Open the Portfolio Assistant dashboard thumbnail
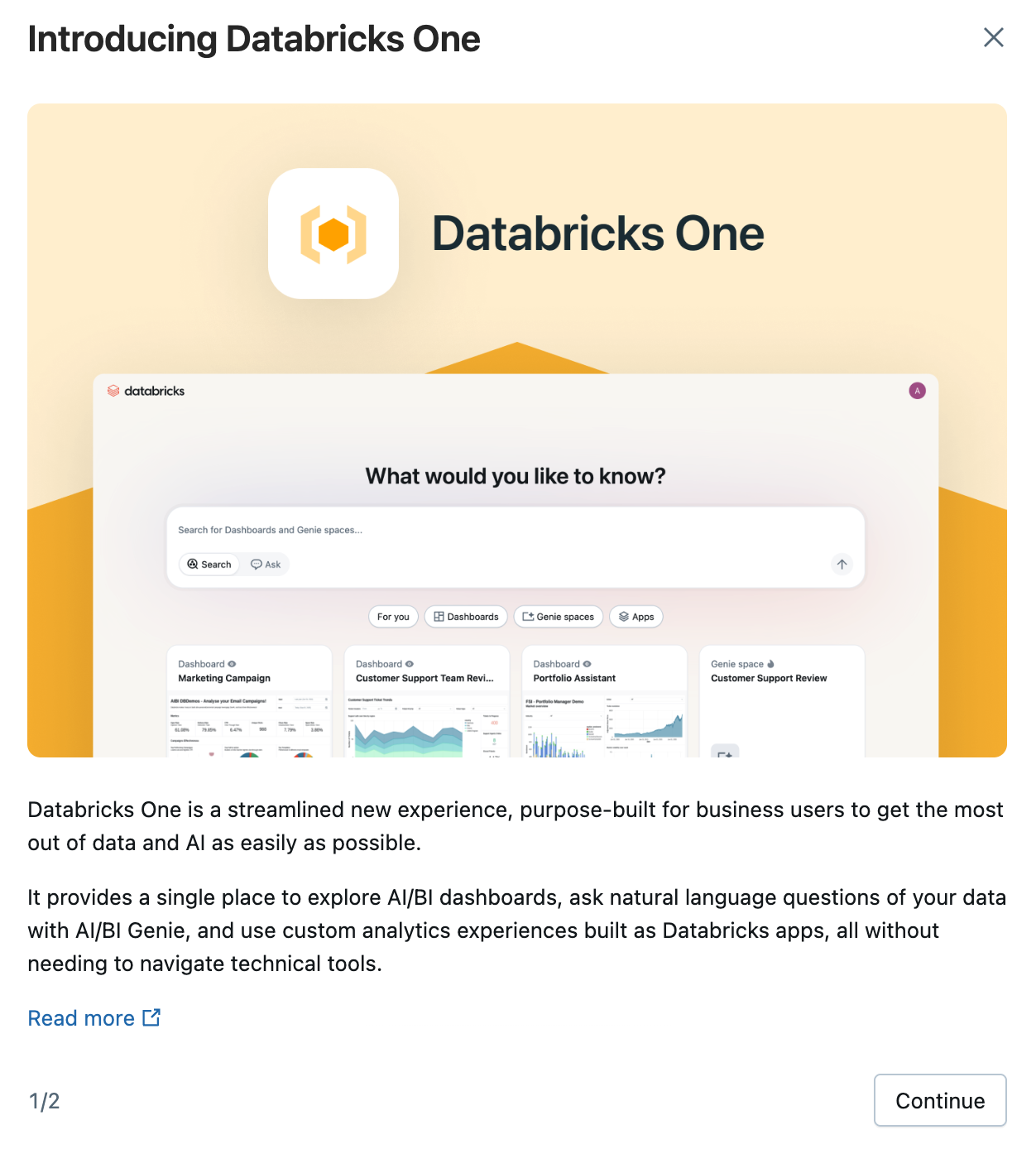Viewport: 1036px width, 1149px height. 604,720
